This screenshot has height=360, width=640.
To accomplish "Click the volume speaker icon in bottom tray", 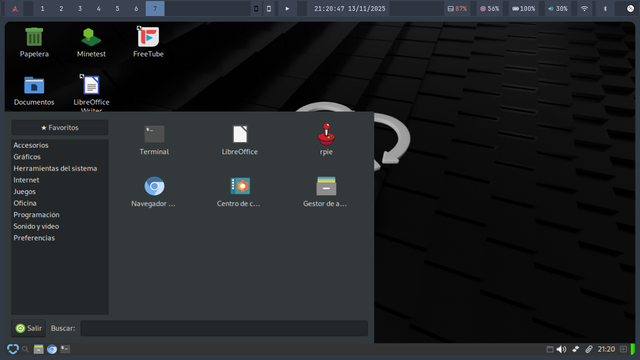I will pos(562,349).
